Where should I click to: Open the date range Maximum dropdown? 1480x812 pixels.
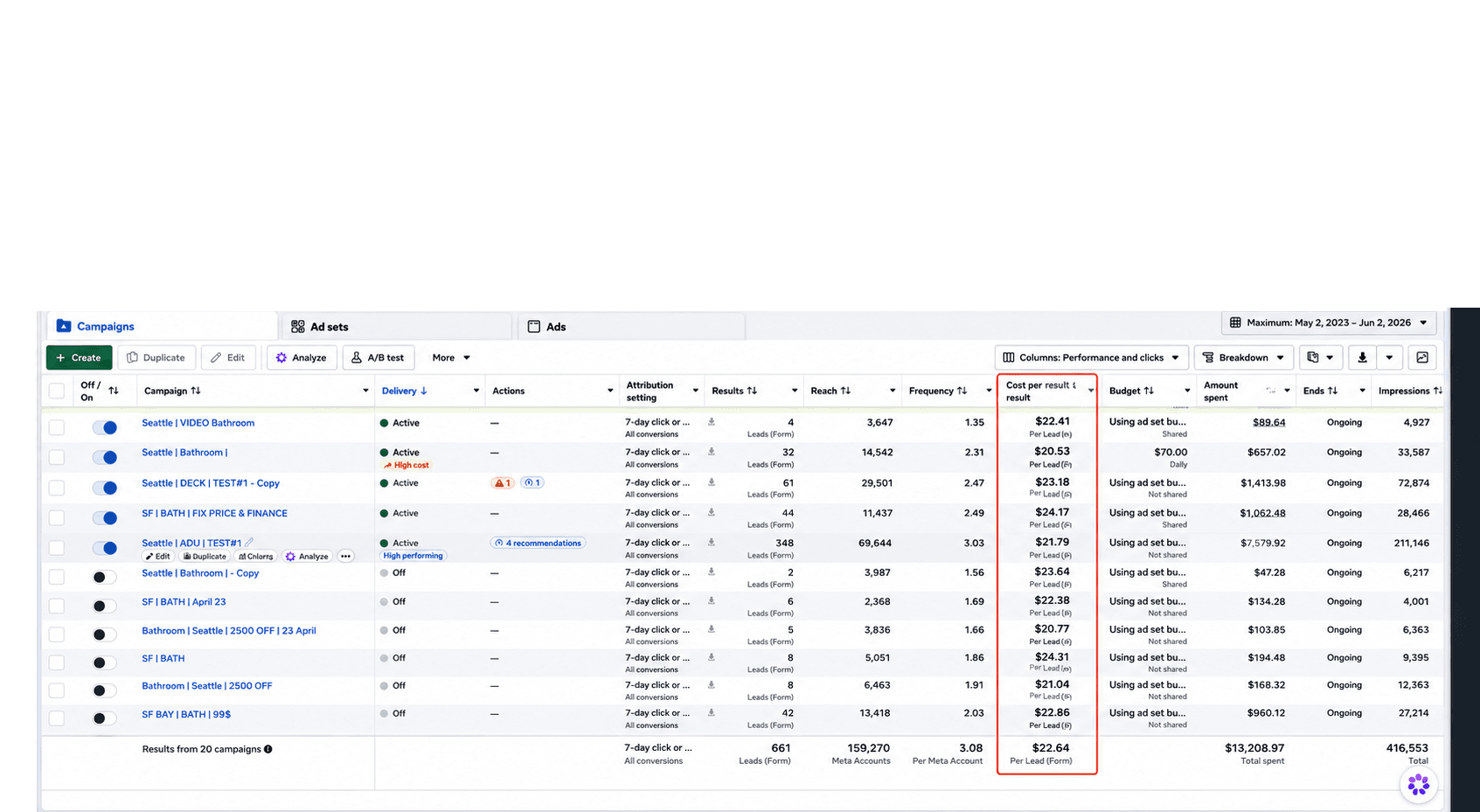(1329, 323)
